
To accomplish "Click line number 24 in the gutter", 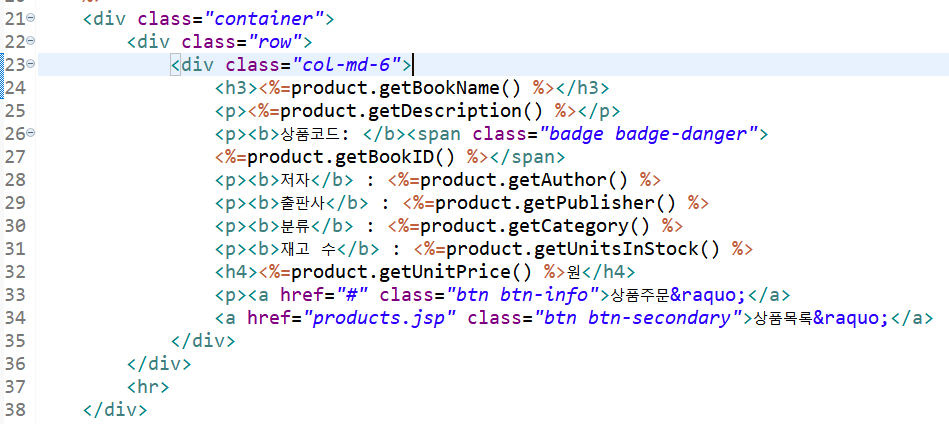I will click(16, 88).
